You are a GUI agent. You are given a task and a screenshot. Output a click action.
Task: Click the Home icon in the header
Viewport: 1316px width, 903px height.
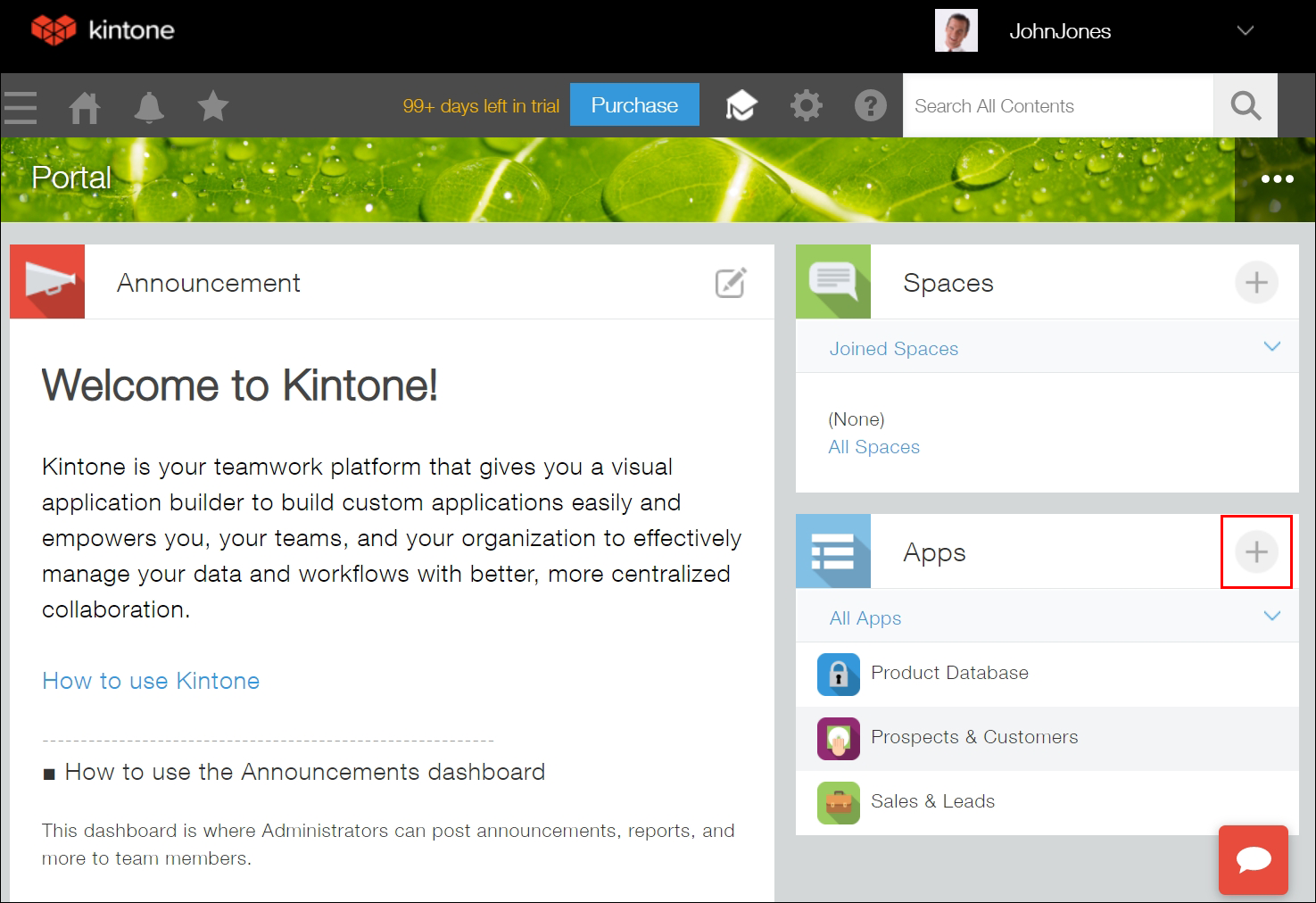pos(85,105)
